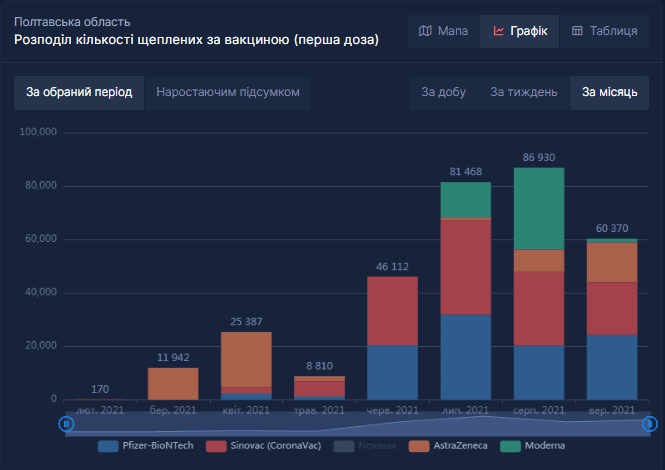This screenshot has width=665, height=470.
Task: Click the Pfizer segment in черв. 2021 bar
Action: (x=392, y=372)
